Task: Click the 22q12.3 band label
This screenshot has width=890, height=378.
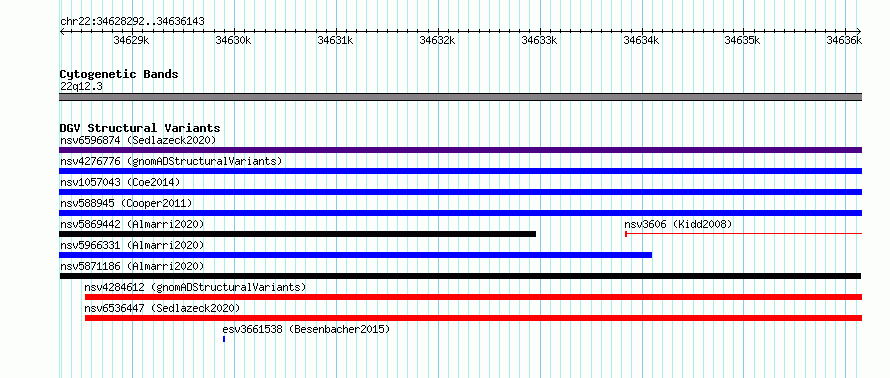Action: (82, 87)
